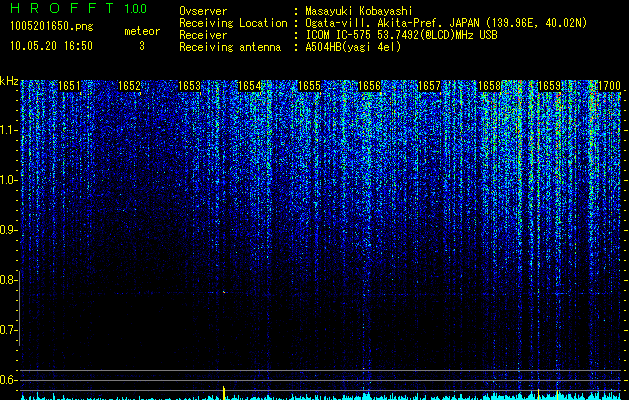Click the 1658 time marker
Image resolution: width=629 pixels, height=400 pixels.
(489, 86)
